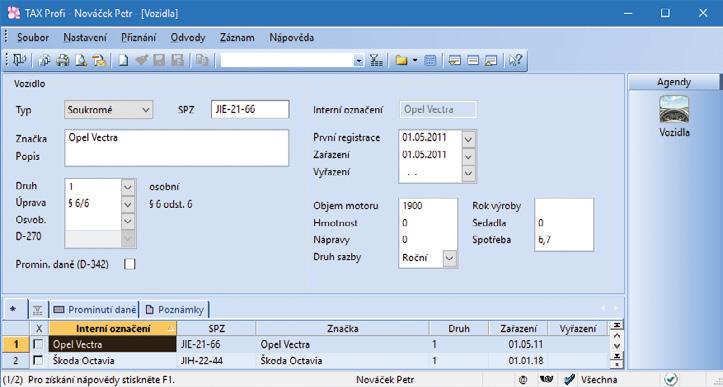The height and width of the screenshot is (387, 723).
Task: Select the Škoda Octavia row in the table
Action: point(304,360)
